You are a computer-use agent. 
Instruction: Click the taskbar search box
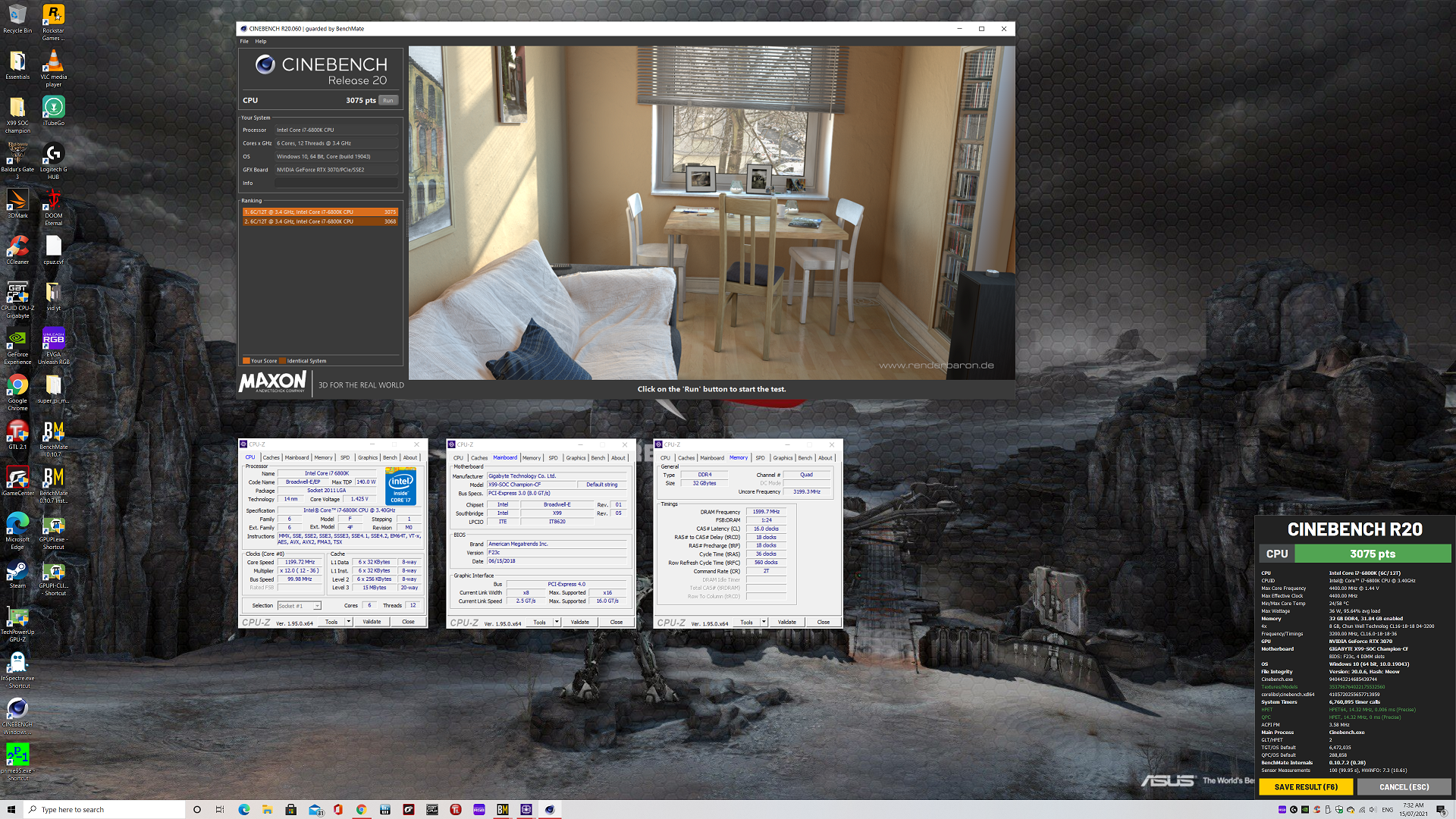104,809
